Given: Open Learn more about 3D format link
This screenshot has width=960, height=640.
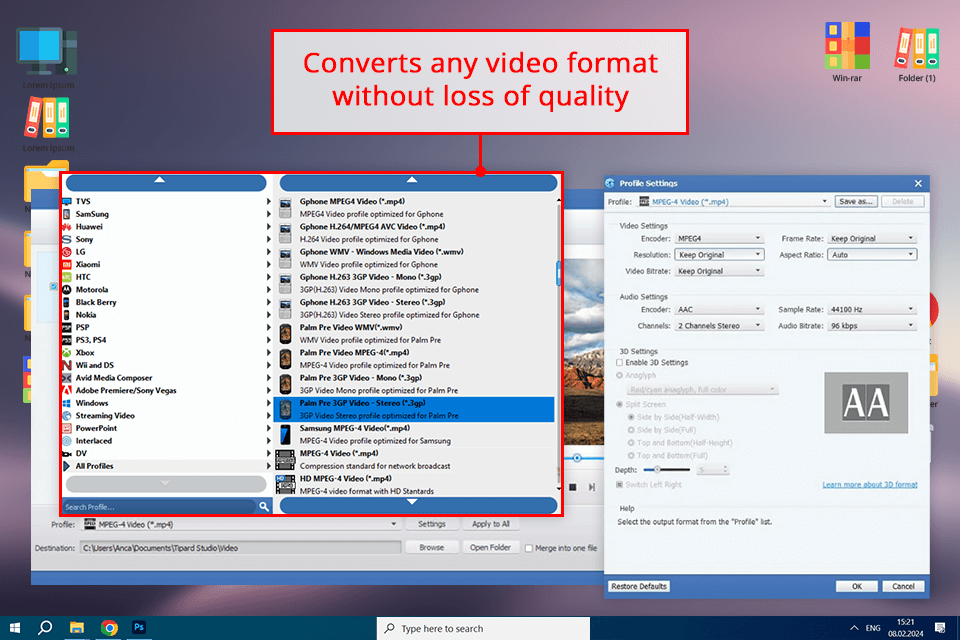Looking at the screenshot, I should (x=869, y=484).
